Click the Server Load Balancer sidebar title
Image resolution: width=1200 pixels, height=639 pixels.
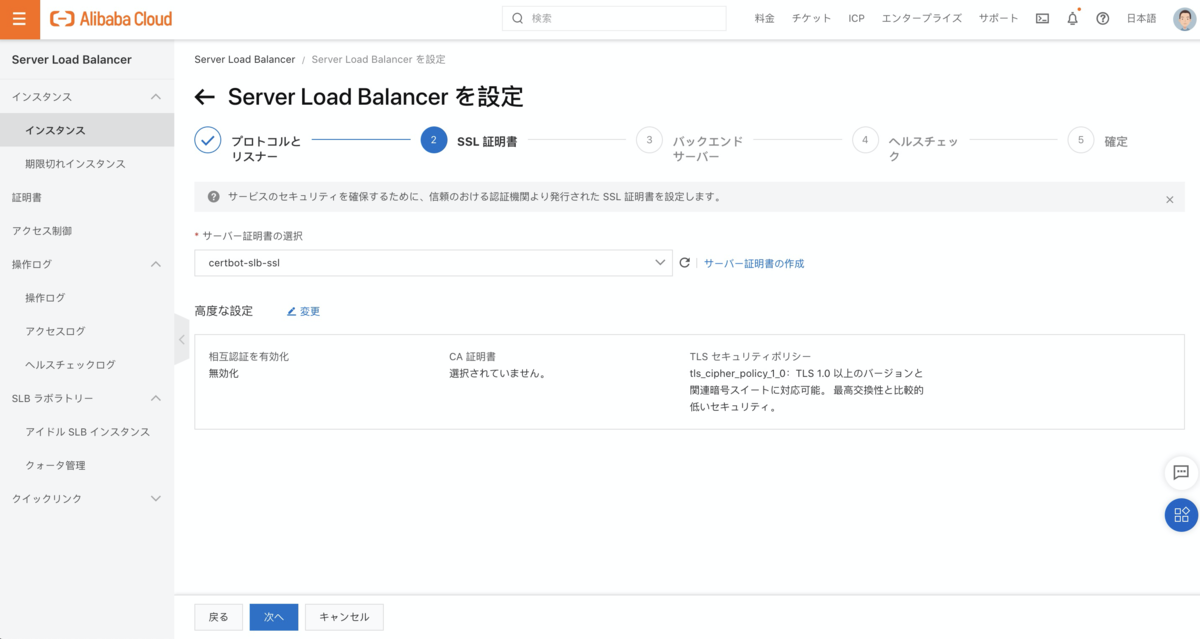[71, 59]
